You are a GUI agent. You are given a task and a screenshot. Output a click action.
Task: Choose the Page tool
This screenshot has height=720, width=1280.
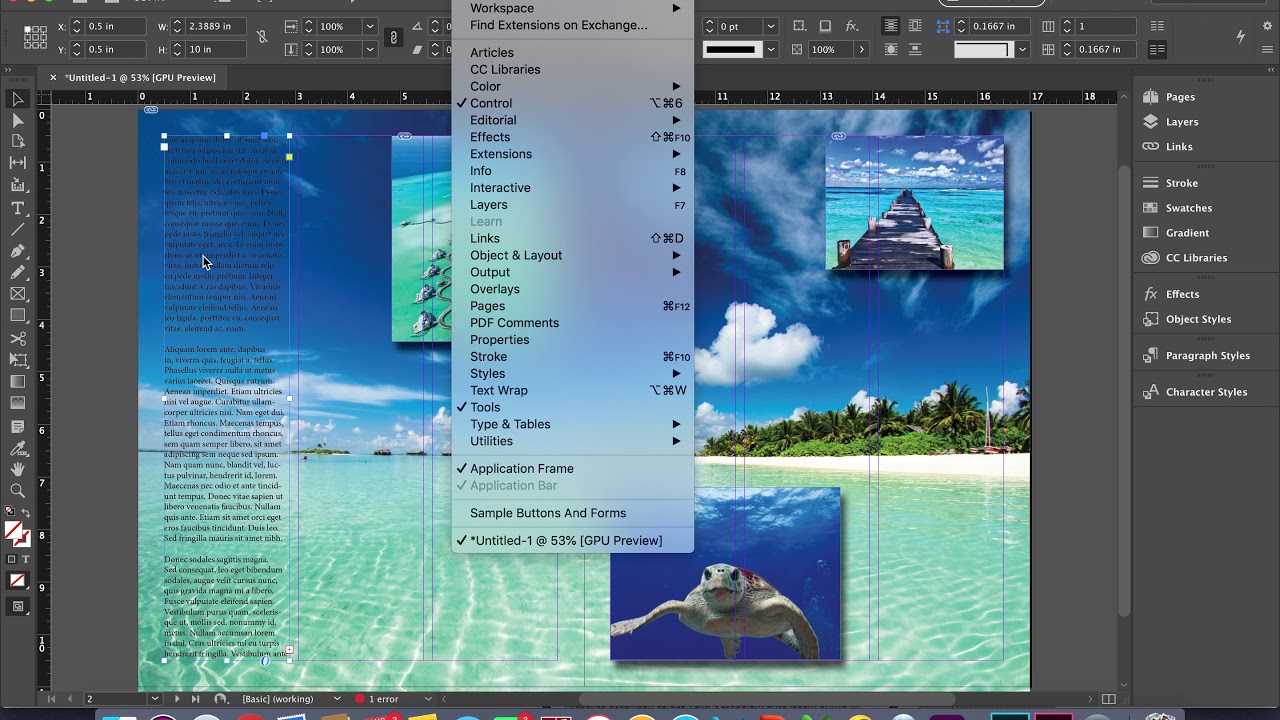[x=17, y=141]
